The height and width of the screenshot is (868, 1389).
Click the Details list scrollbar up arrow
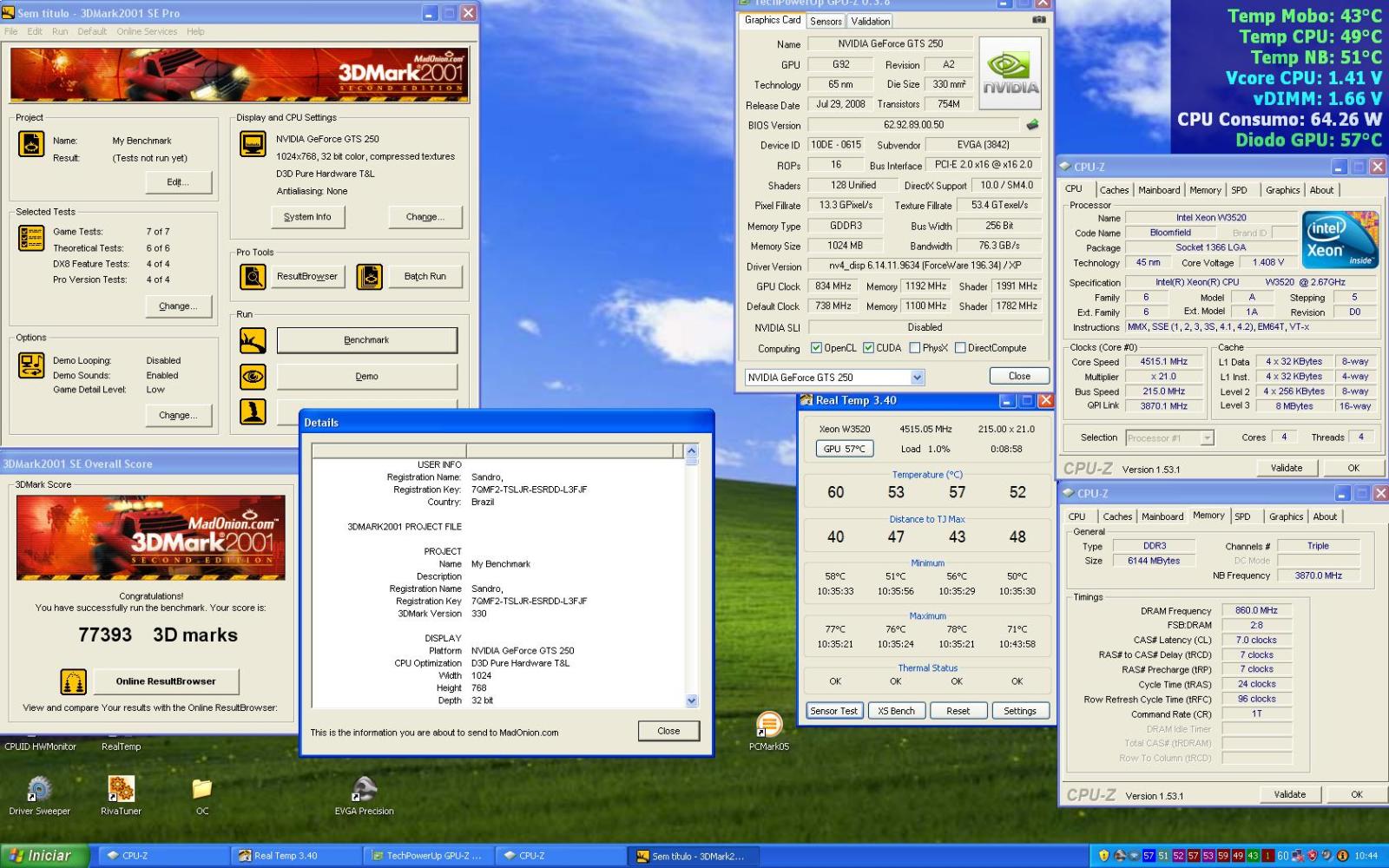(692, 450)
